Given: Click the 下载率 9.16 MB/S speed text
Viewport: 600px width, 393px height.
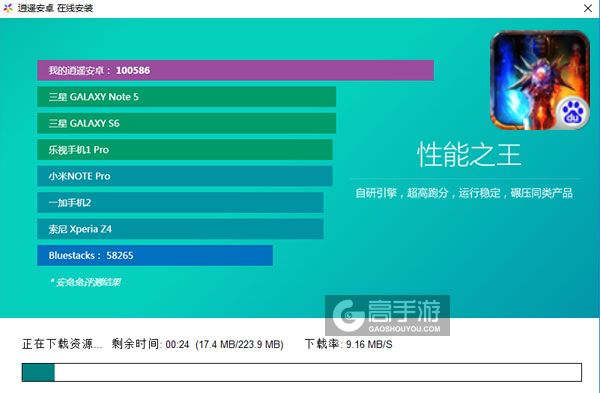Looking at the screenshot, I should click(x=349, y=344).
